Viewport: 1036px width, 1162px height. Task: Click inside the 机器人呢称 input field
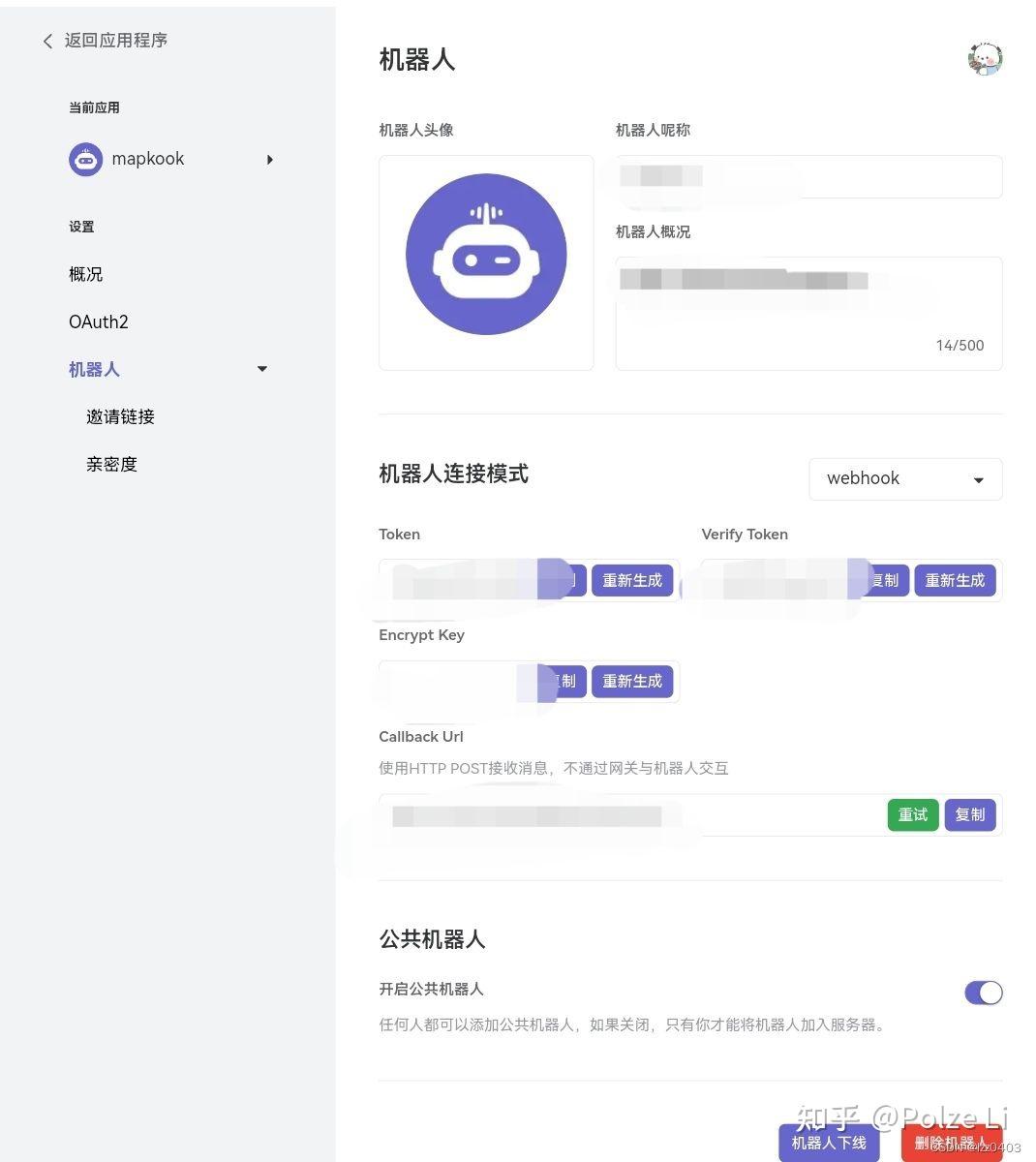tap(808, 176)
